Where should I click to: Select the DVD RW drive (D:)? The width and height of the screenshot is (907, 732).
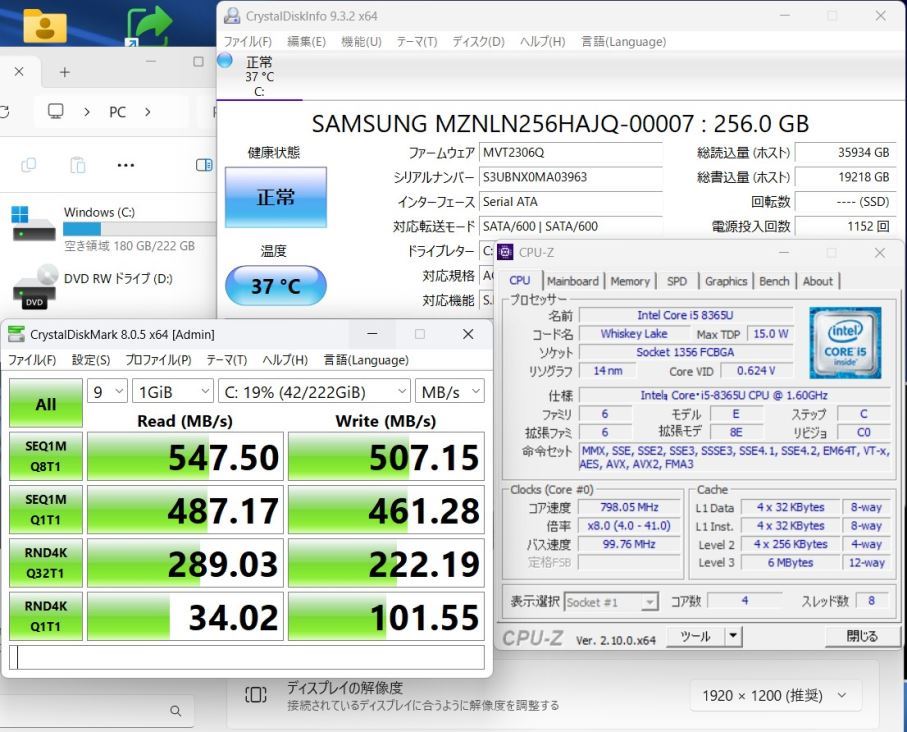93,286
